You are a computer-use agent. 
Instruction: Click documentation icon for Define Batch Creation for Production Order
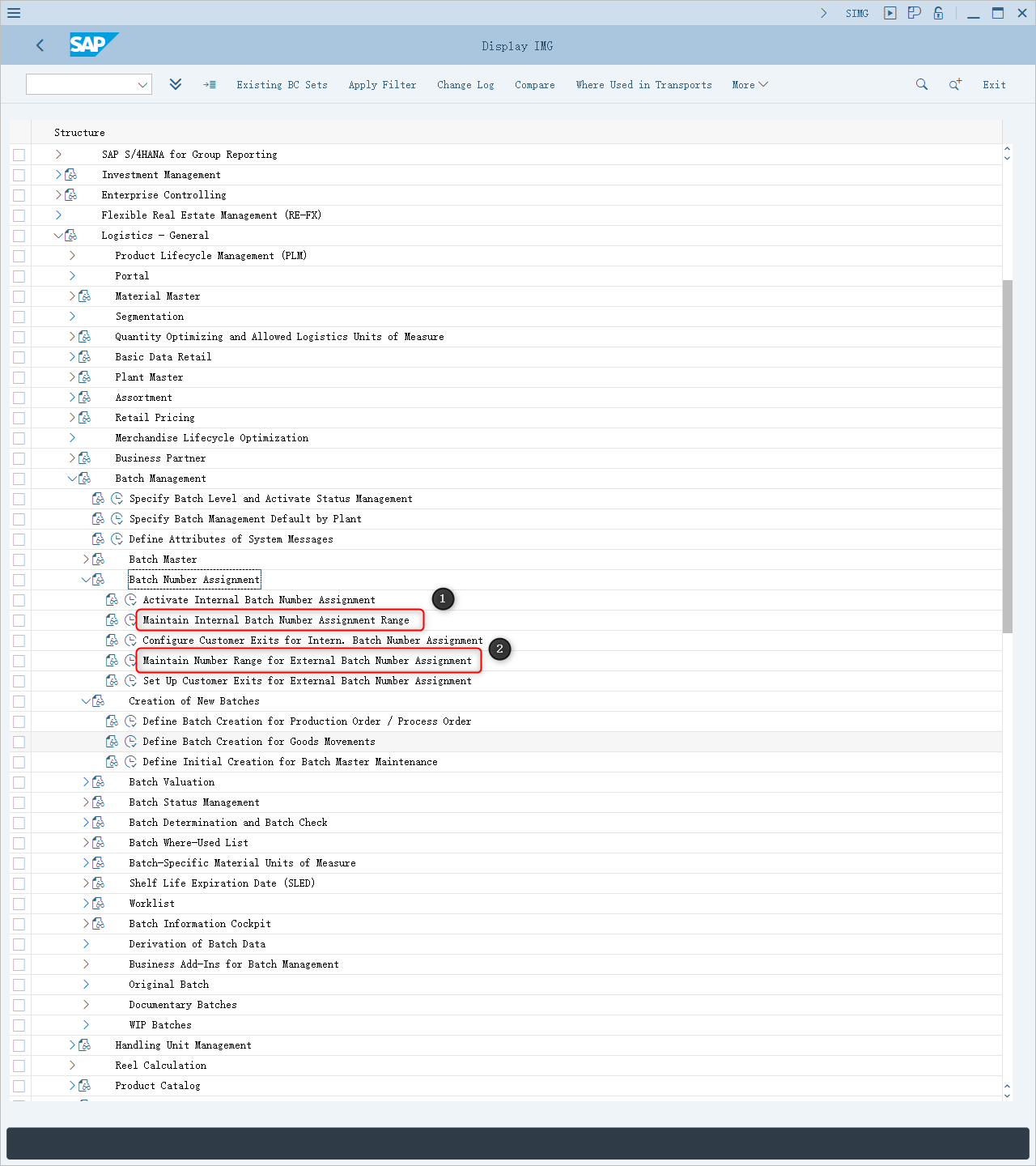pyautogui.click(x=113, y=721)
